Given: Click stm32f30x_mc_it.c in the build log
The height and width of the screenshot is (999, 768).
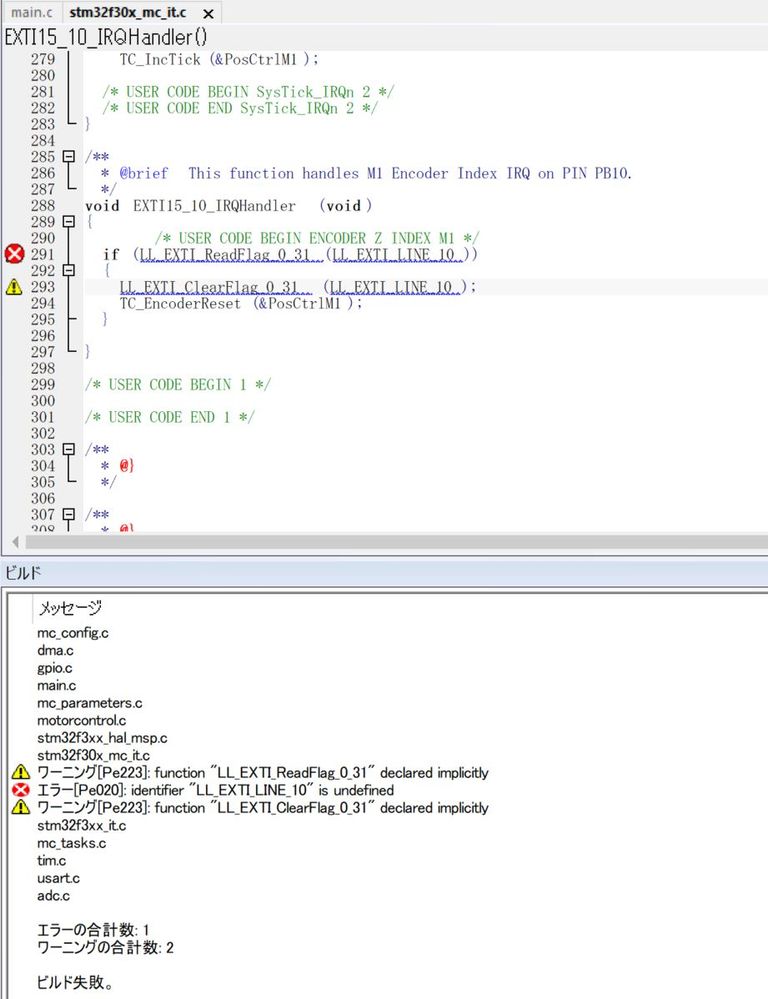Looking at the screenshot, I should (93, 756).
